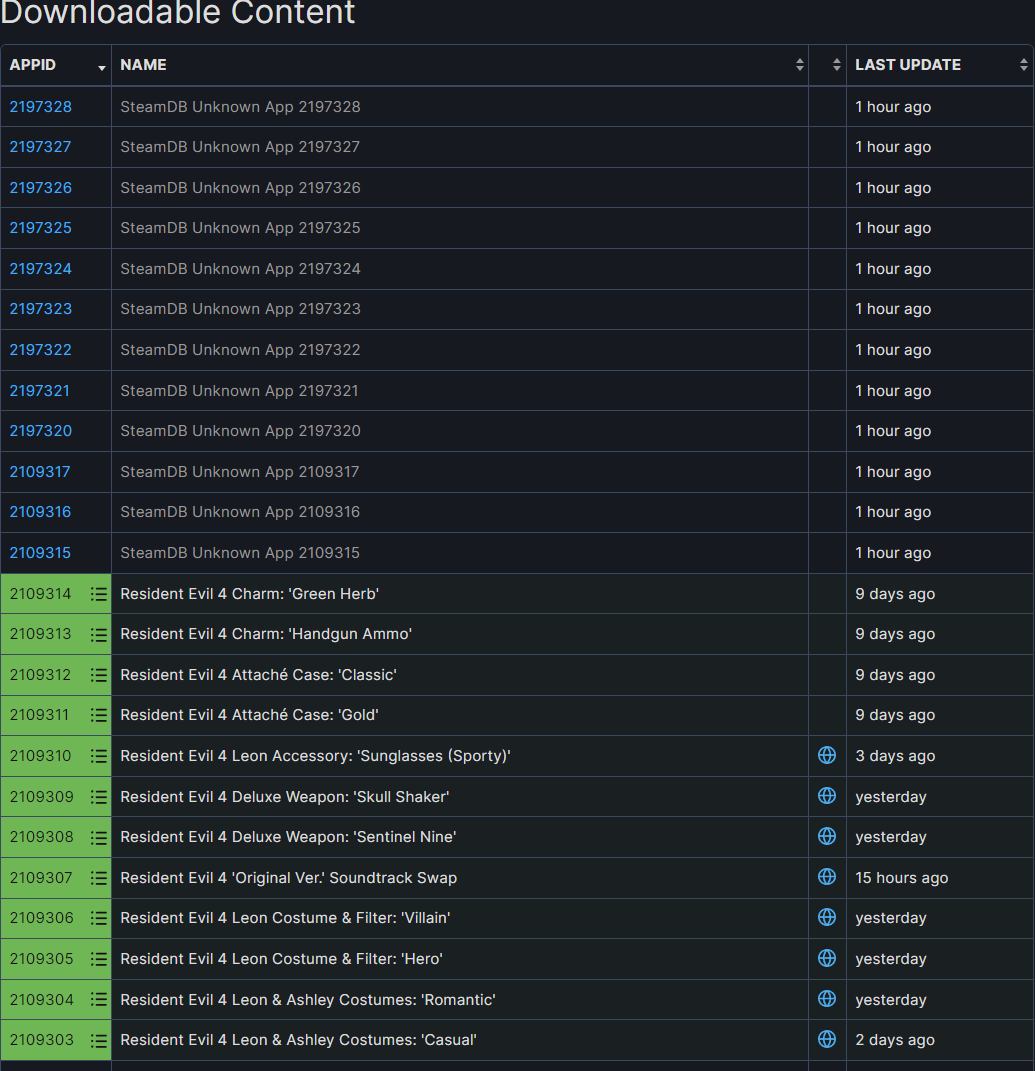Open app link 2197326
The width and height of the screenshot is (1035, 1071).
pos(40,188)
